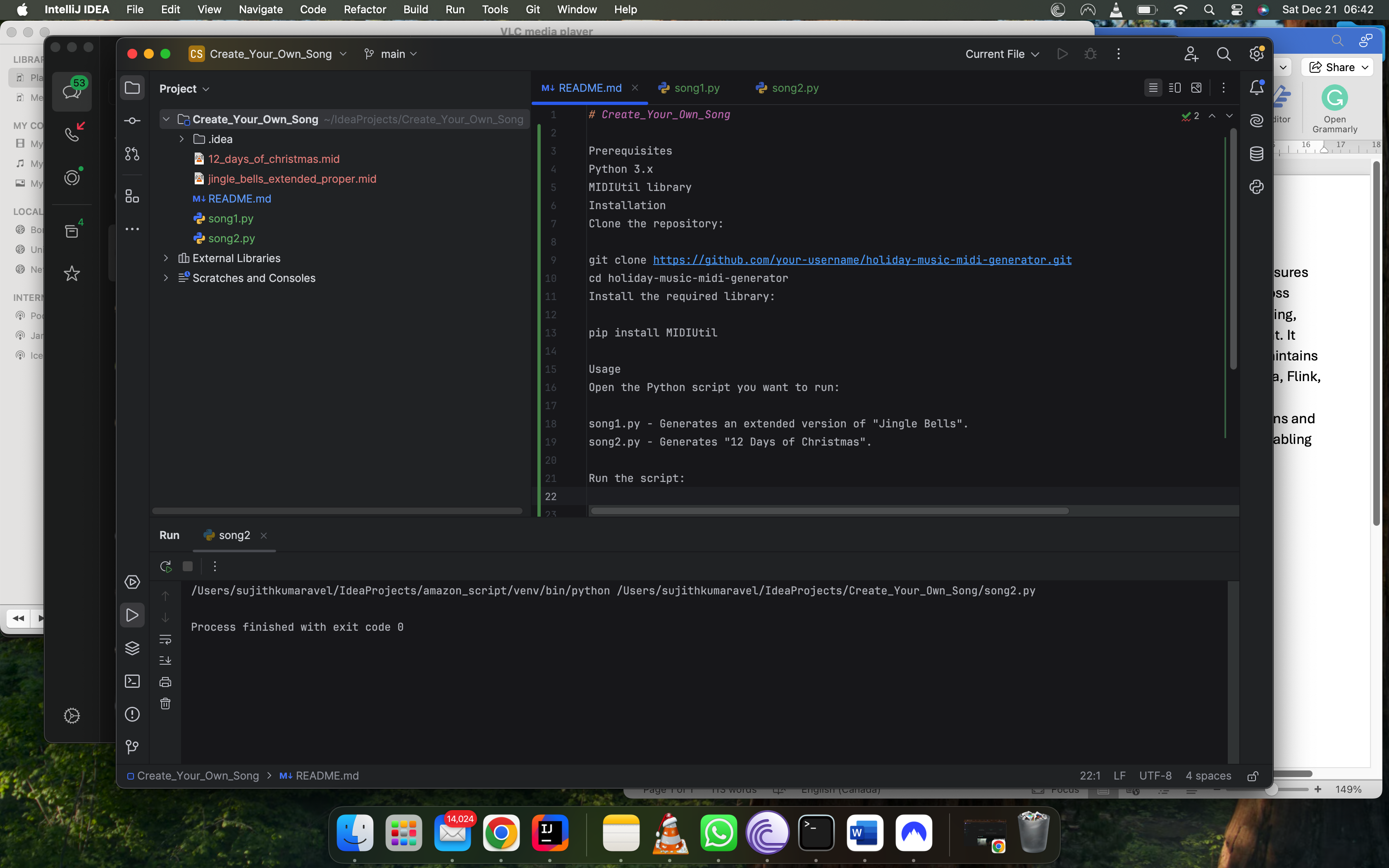Open the Terminal tool window
The height and width of the screenshot is (868, 1389).
coord(132,682)
